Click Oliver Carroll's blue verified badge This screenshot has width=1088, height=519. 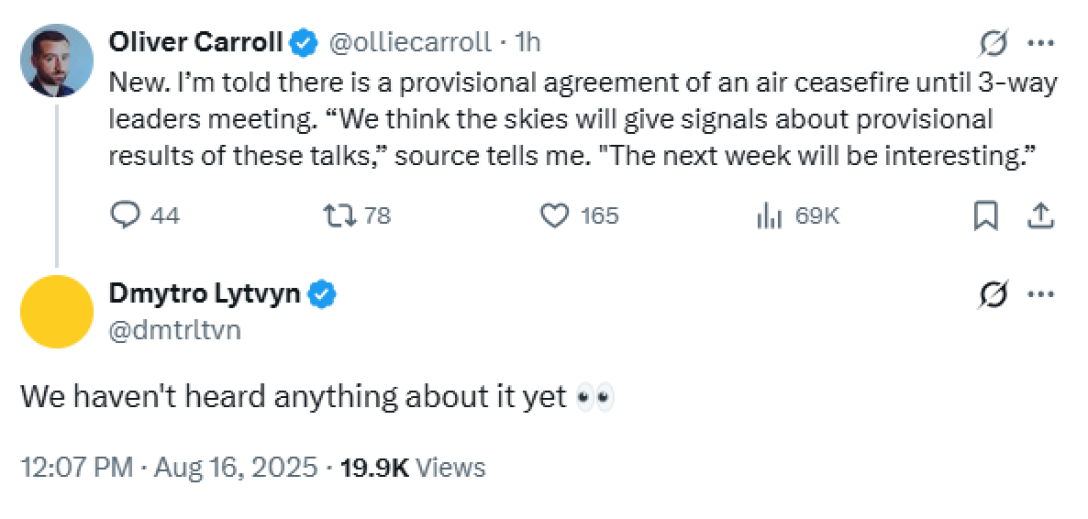point(304,42)
